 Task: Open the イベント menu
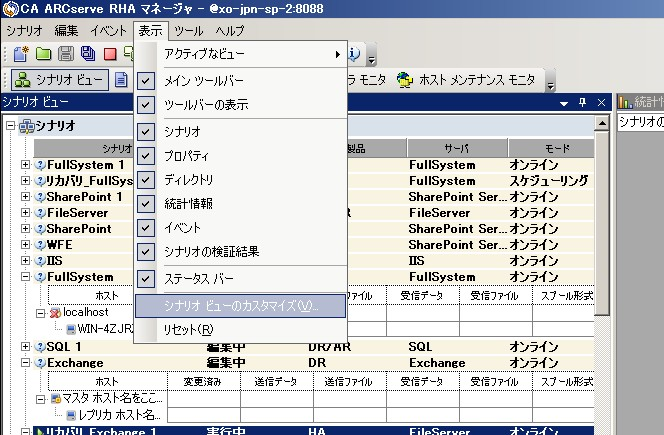tap(108, 30)
